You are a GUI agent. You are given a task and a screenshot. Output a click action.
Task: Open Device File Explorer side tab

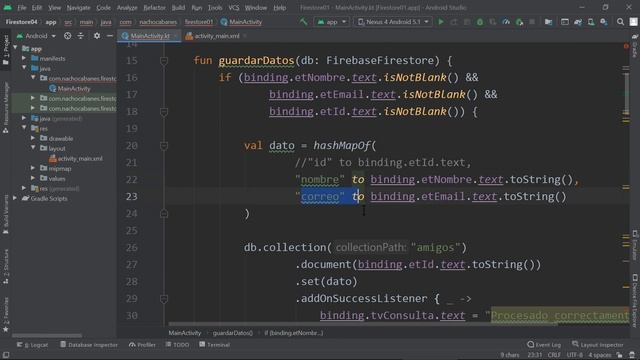(x=635, y=300)
